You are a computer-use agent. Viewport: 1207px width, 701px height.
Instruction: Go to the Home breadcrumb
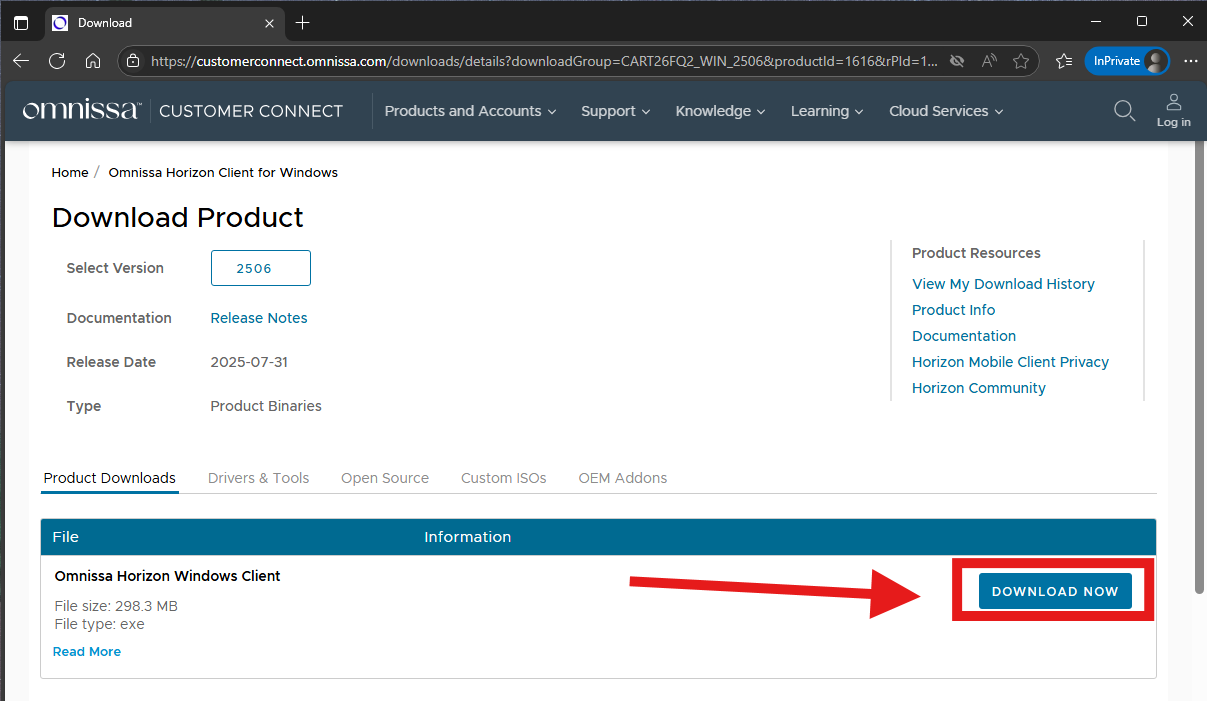[x=70, y=172]
